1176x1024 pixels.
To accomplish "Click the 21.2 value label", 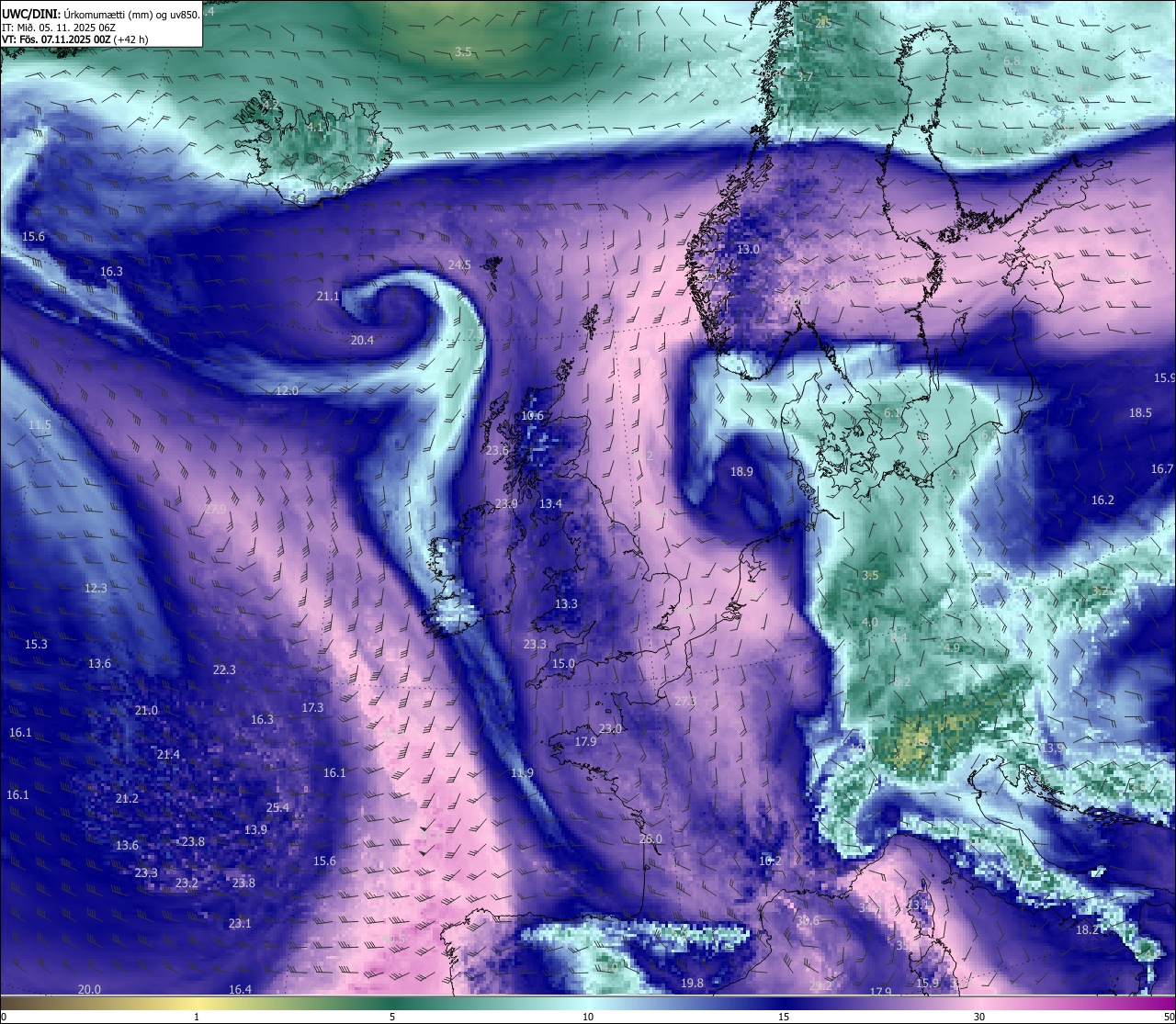I will click(x=127, y=798).
